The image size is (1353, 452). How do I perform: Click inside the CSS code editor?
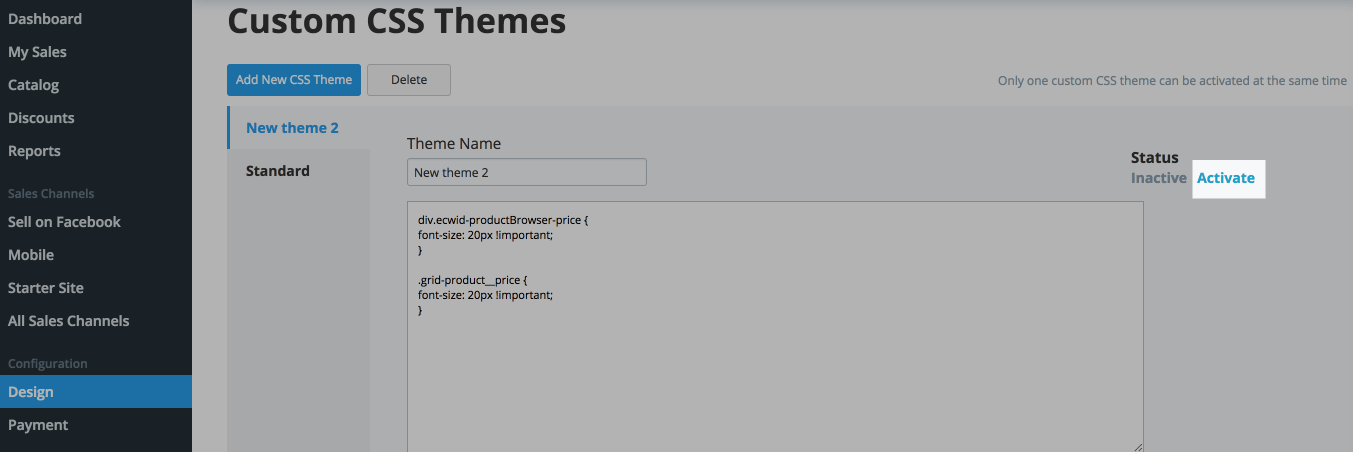coord(775,327)
